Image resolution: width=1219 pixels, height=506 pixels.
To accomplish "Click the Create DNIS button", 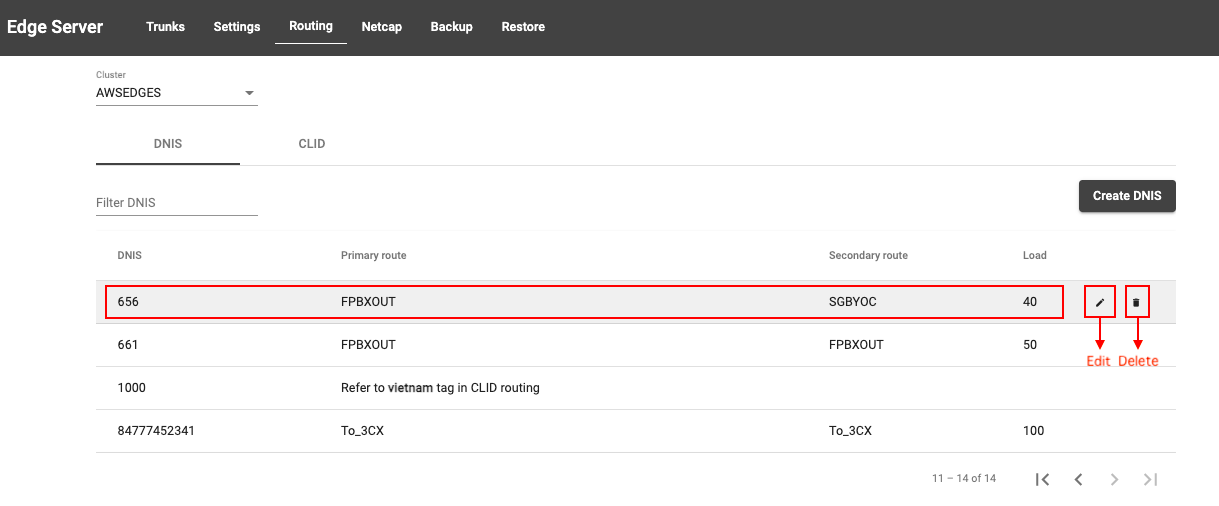I will coord(1127,196).
